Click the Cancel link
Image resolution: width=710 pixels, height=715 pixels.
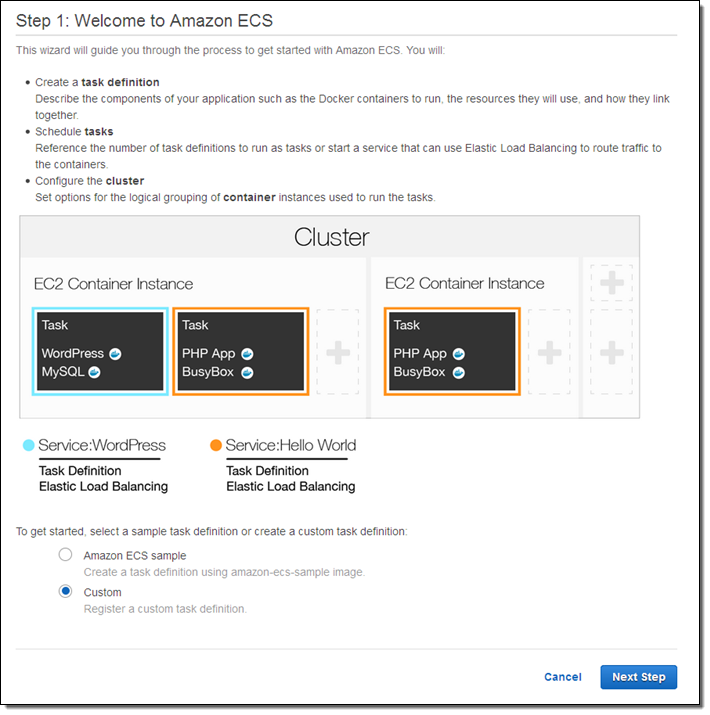(563, 677)
